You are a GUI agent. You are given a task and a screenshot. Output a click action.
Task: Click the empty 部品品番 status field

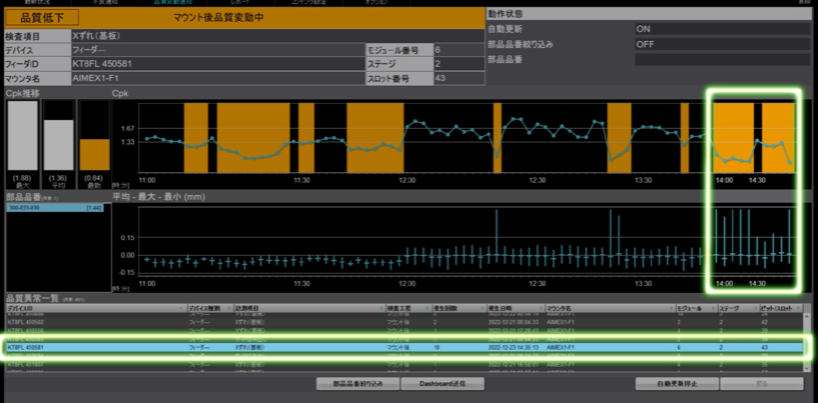click(x=723, y=60)
